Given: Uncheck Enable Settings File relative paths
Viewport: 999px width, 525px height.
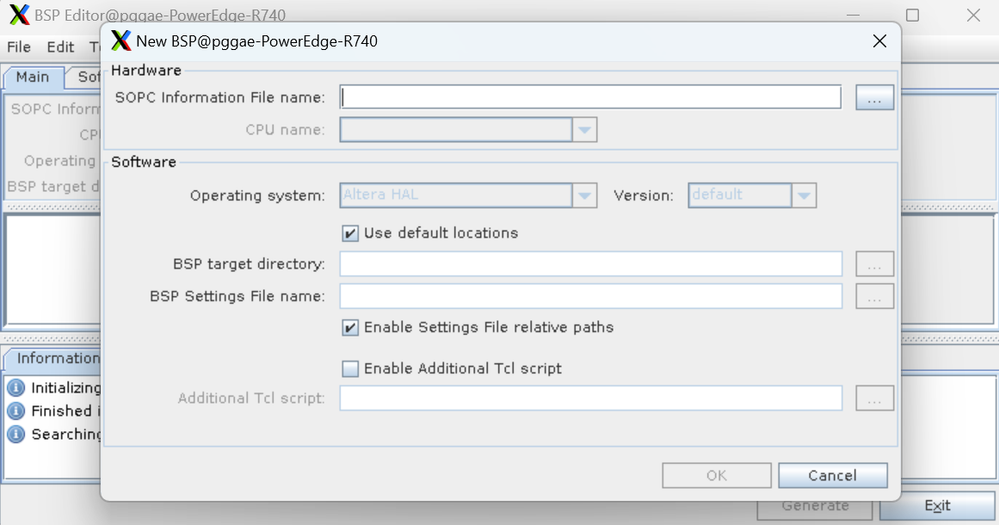Looking at the screenshot, I should click(350, 327).
